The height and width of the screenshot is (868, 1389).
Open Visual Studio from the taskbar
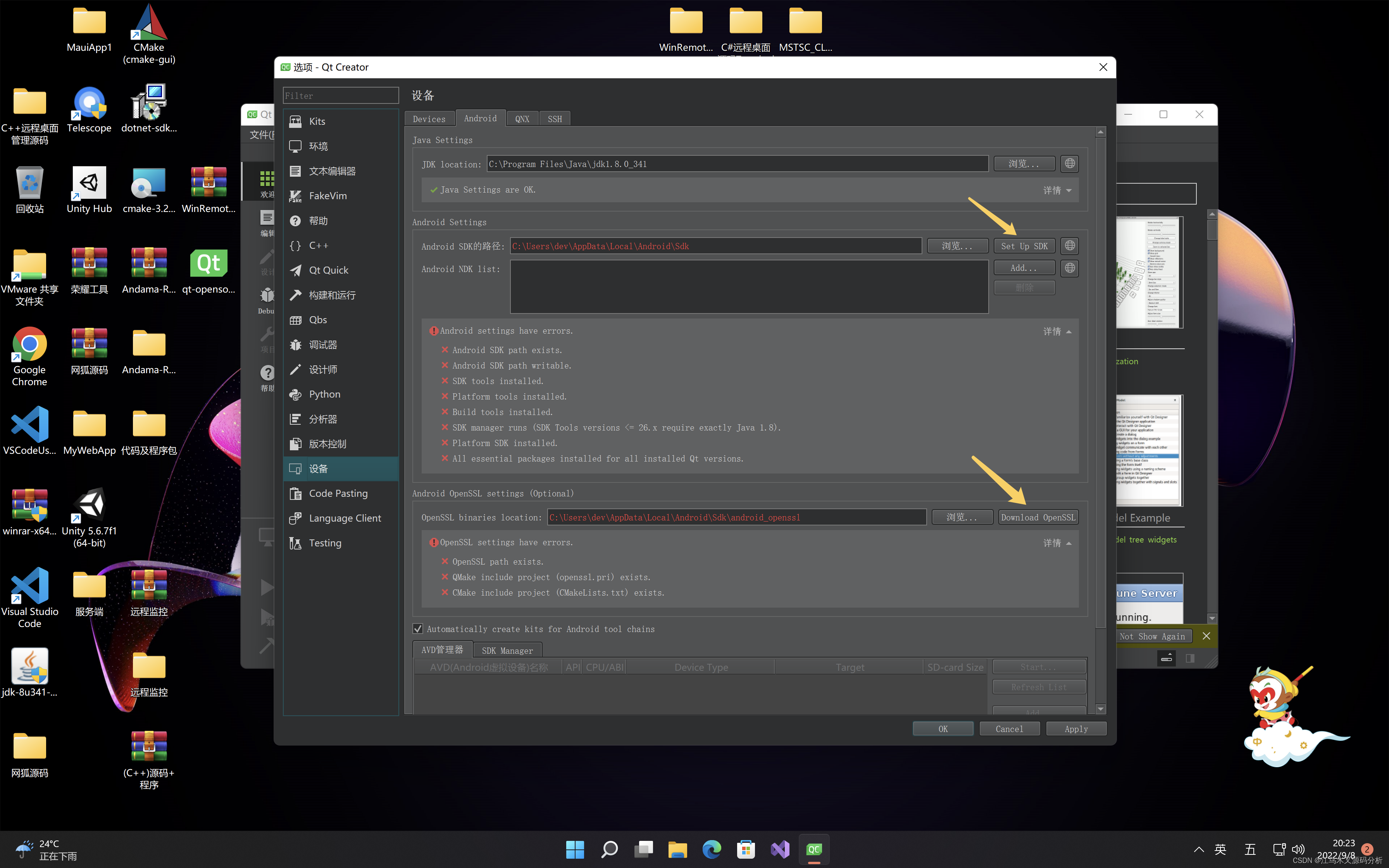[x=780, y=849]
